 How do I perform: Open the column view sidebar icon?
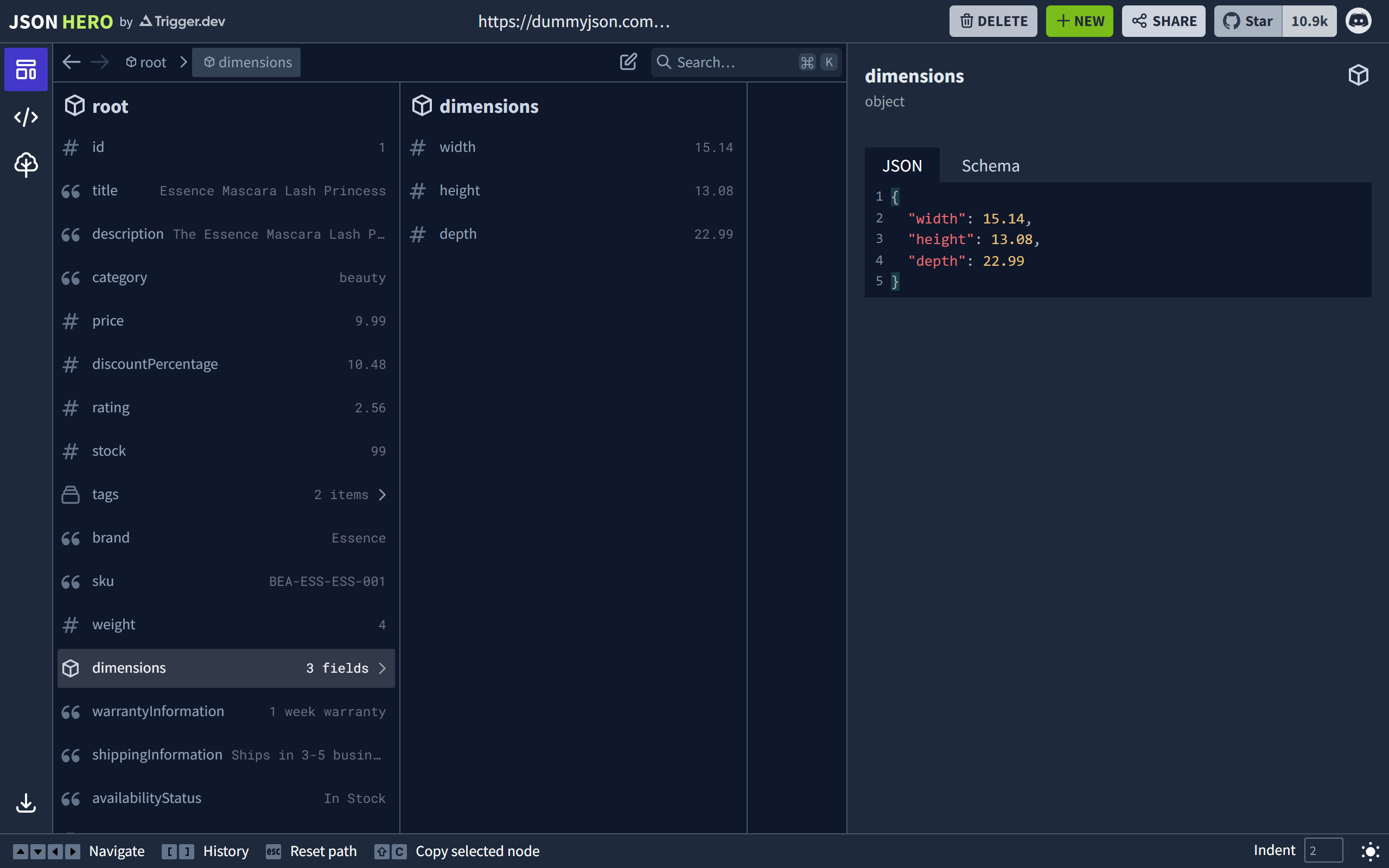tap(26, 69)
